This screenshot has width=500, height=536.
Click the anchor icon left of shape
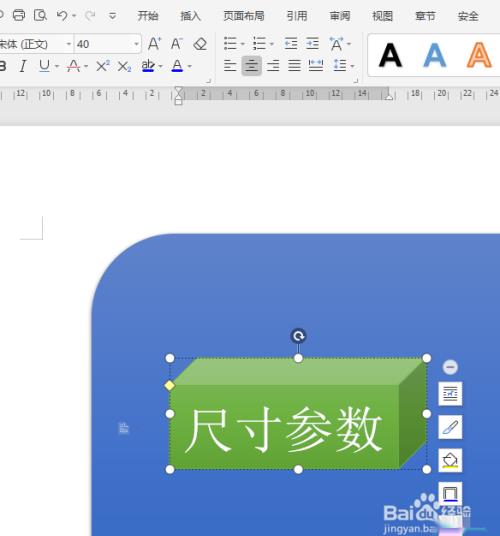(x=124, y=428)
